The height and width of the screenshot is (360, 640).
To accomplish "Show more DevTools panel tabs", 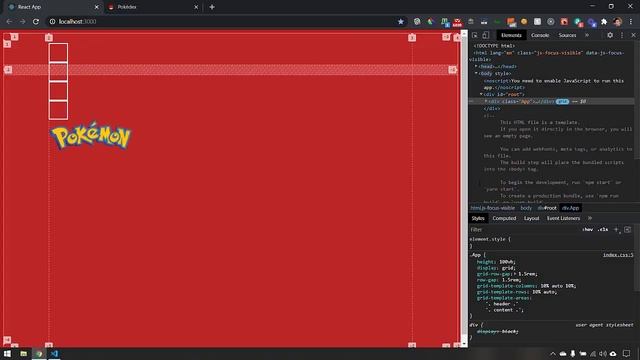I will (587, 36).
